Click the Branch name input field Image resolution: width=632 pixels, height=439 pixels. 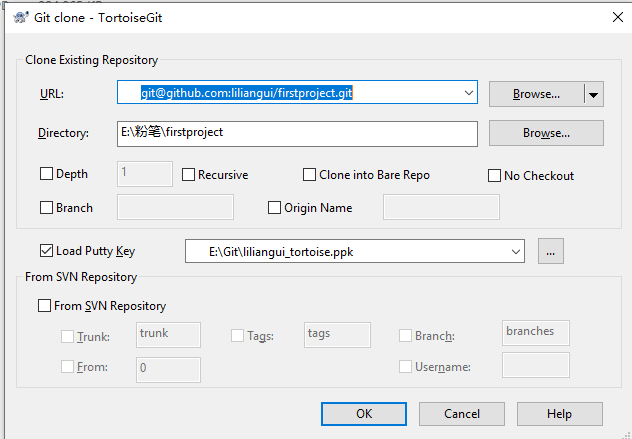click(x=175, y=207)
